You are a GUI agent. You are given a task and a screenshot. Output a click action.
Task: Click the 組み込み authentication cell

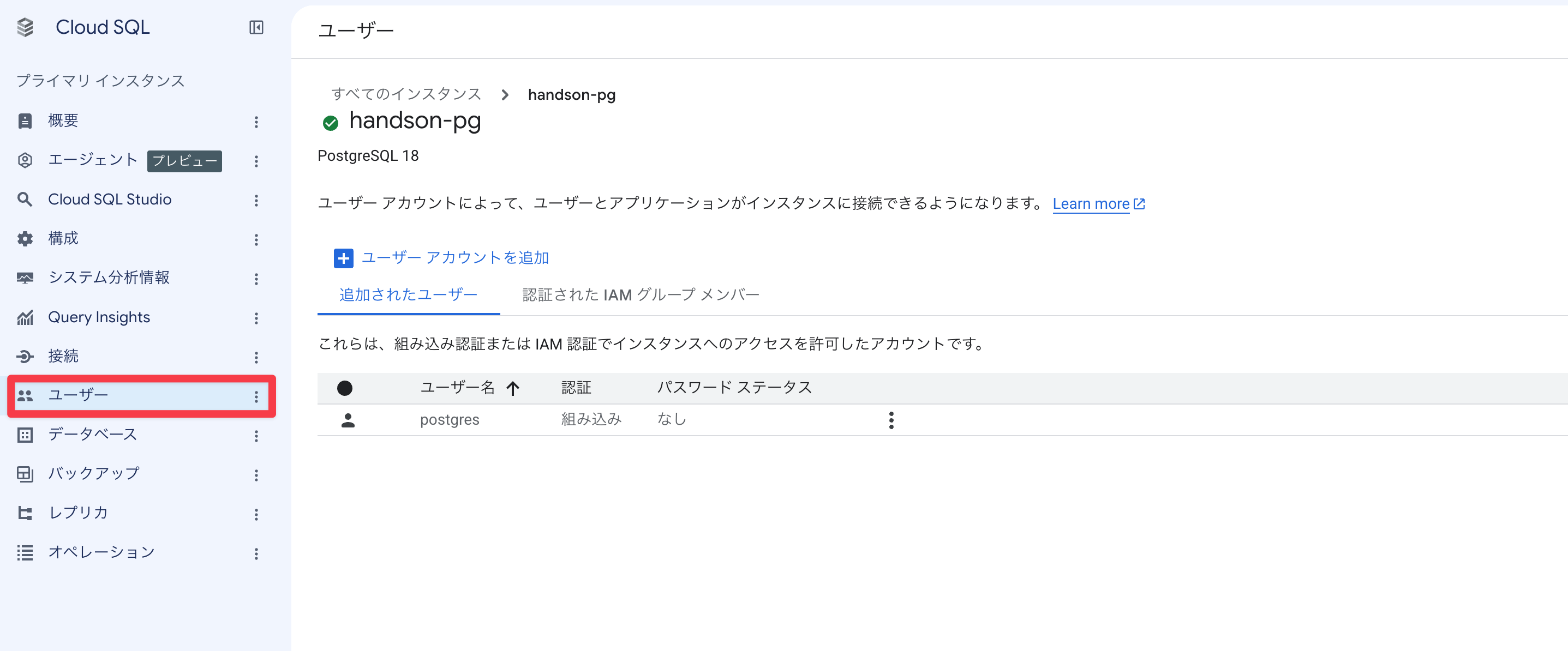pos(591,419)
